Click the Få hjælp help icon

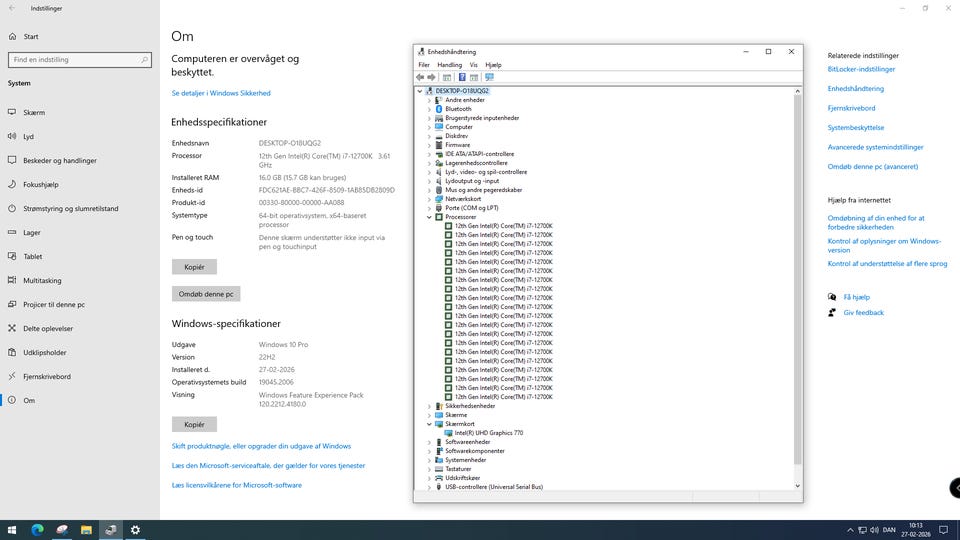[832, 297]
